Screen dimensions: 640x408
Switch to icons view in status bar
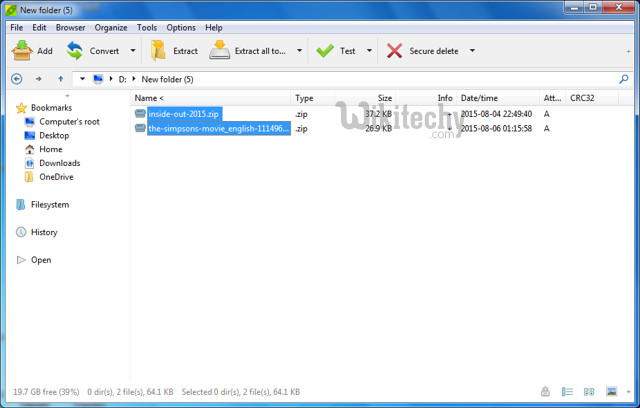point(589,392)
